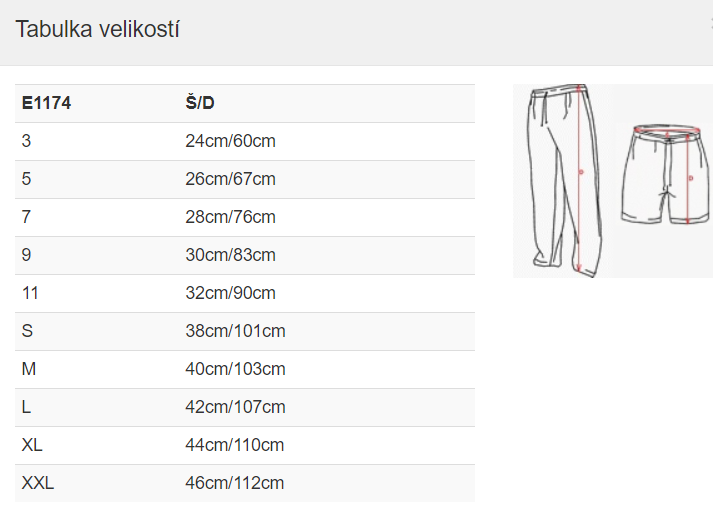Click the shorts size diagram
713x530 pixels.
pyautogui.click(x=665, y=175)
